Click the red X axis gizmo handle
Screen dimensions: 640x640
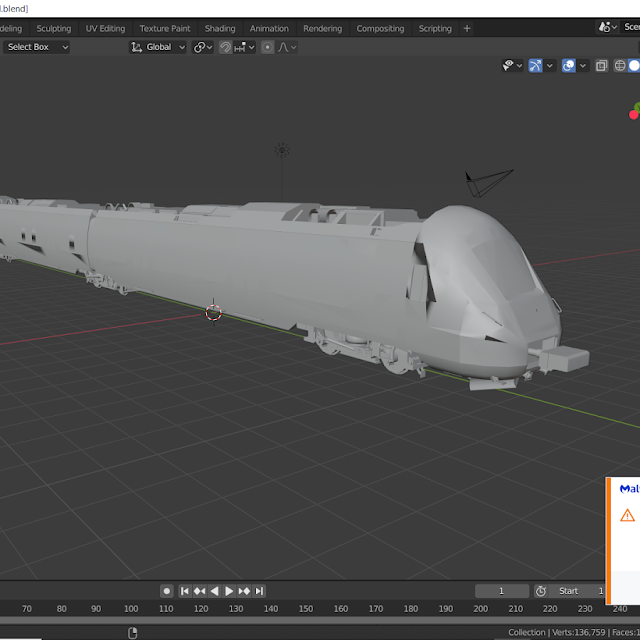[634, 115]
